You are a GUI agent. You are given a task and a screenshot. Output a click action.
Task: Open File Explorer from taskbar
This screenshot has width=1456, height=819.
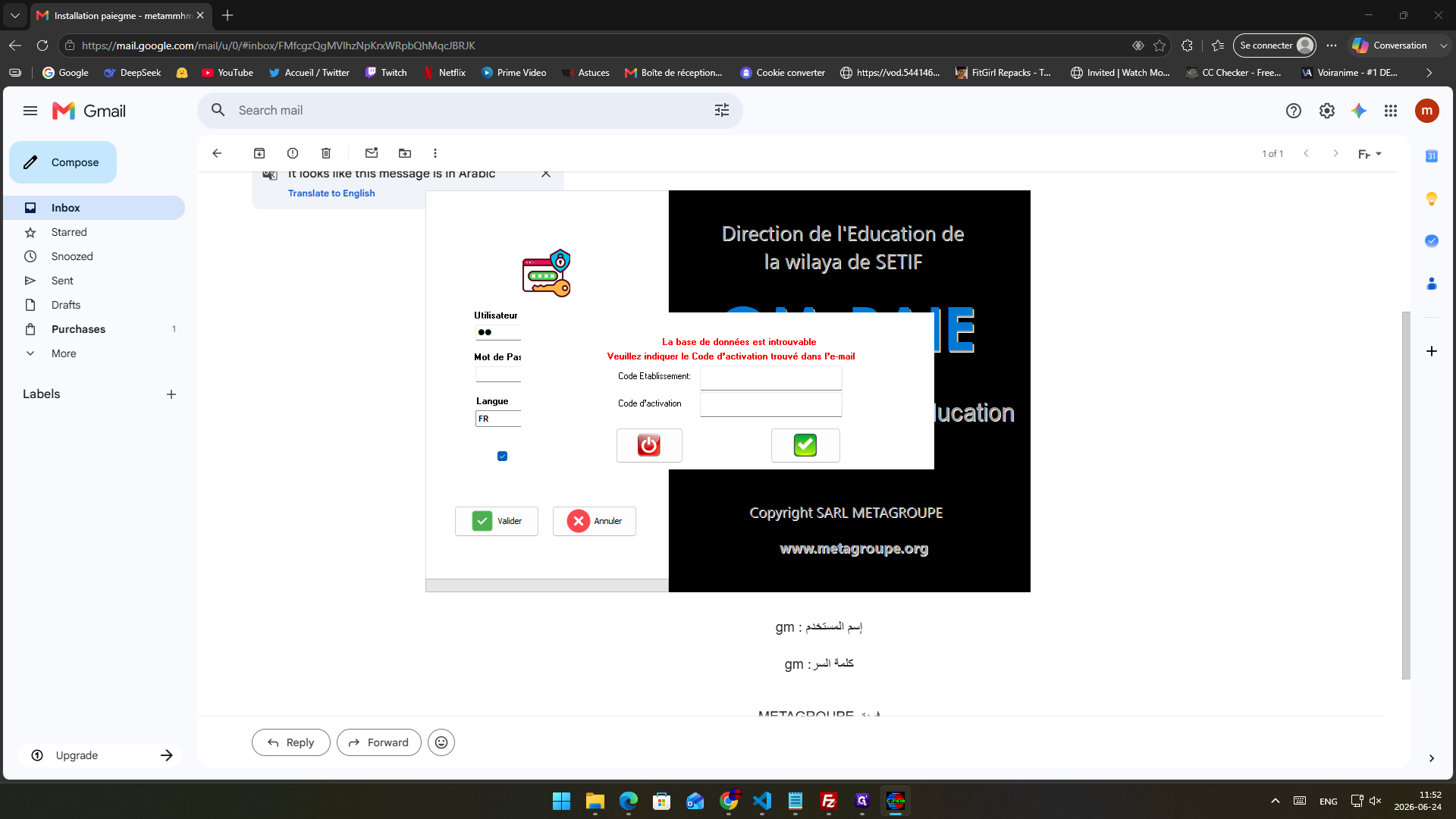[x=595, y=801]
